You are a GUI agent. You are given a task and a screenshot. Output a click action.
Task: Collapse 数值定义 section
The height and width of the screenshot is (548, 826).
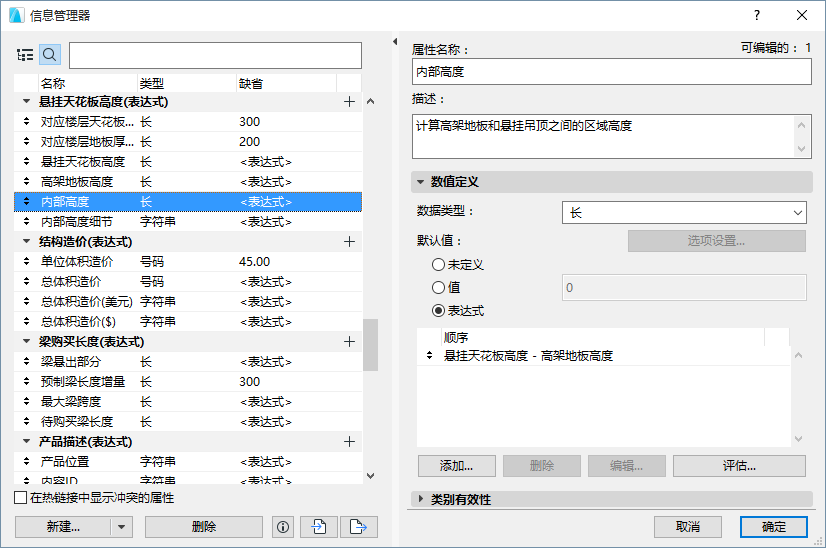coord(420,182)
